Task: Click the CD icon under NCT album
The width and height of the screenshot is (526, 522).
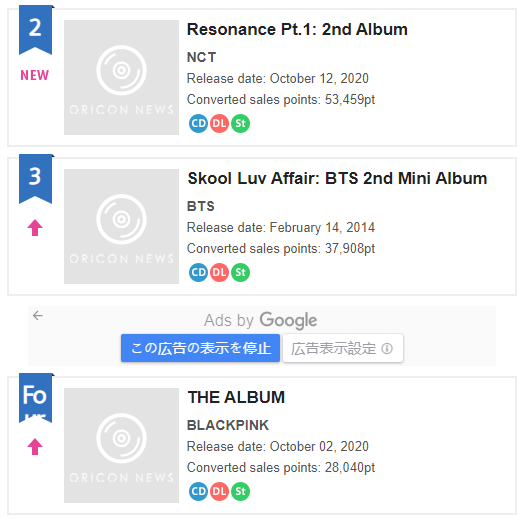Action: click(198, 123)
